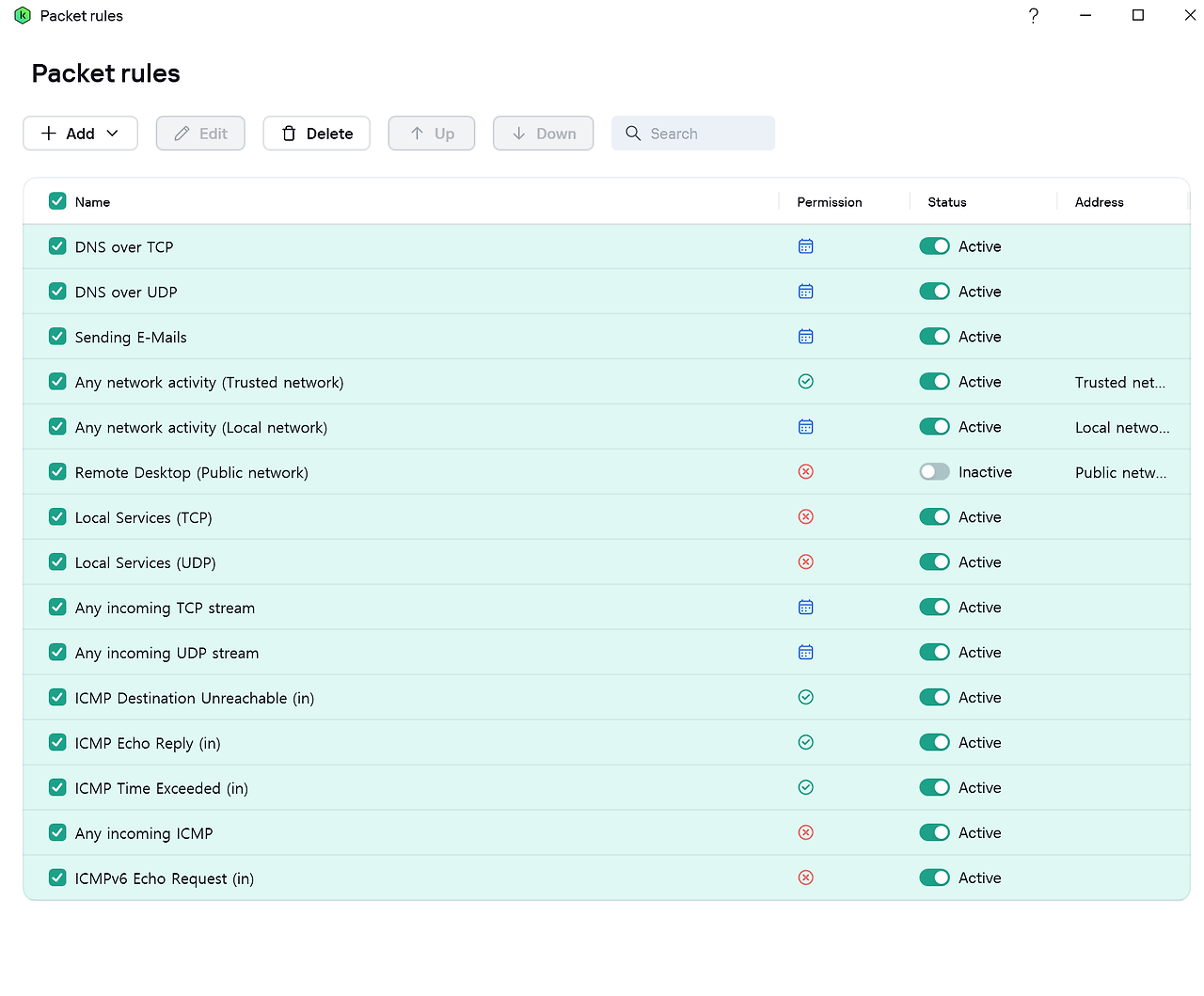
Task: Click the Delete button
Action: [x=316, y=134]
